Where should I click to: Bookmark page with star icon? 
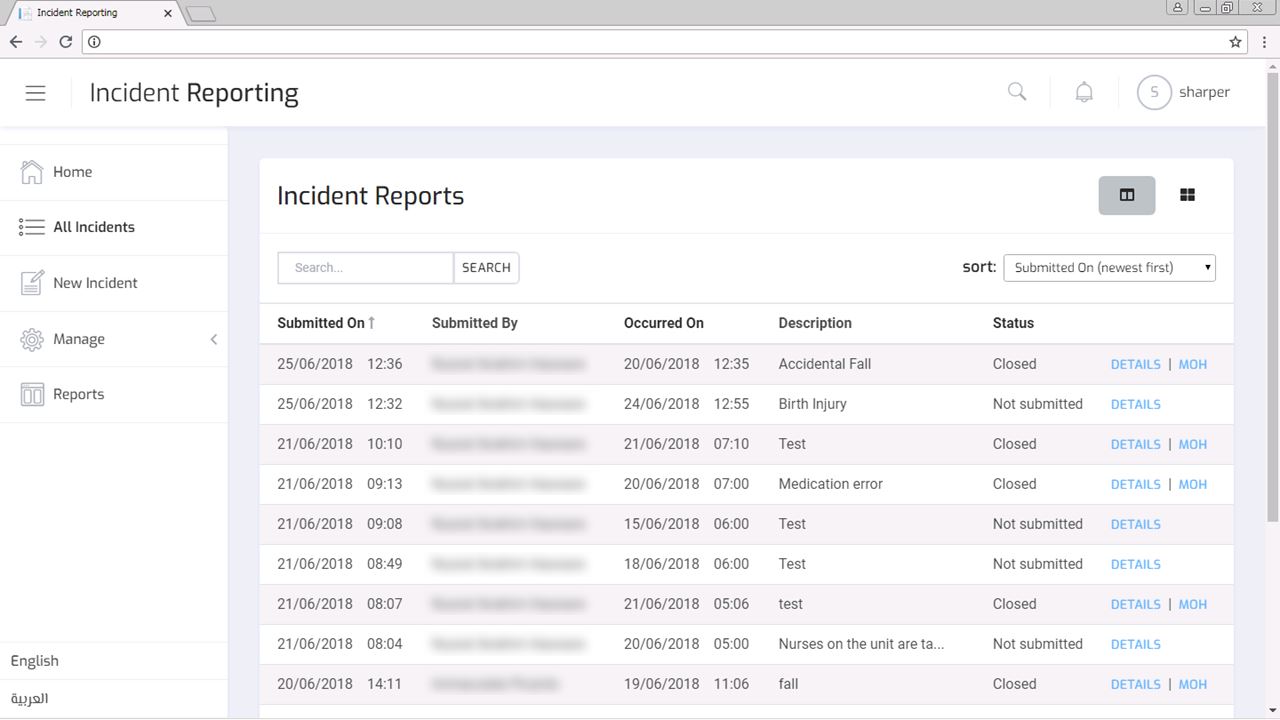click(1236, 42)
